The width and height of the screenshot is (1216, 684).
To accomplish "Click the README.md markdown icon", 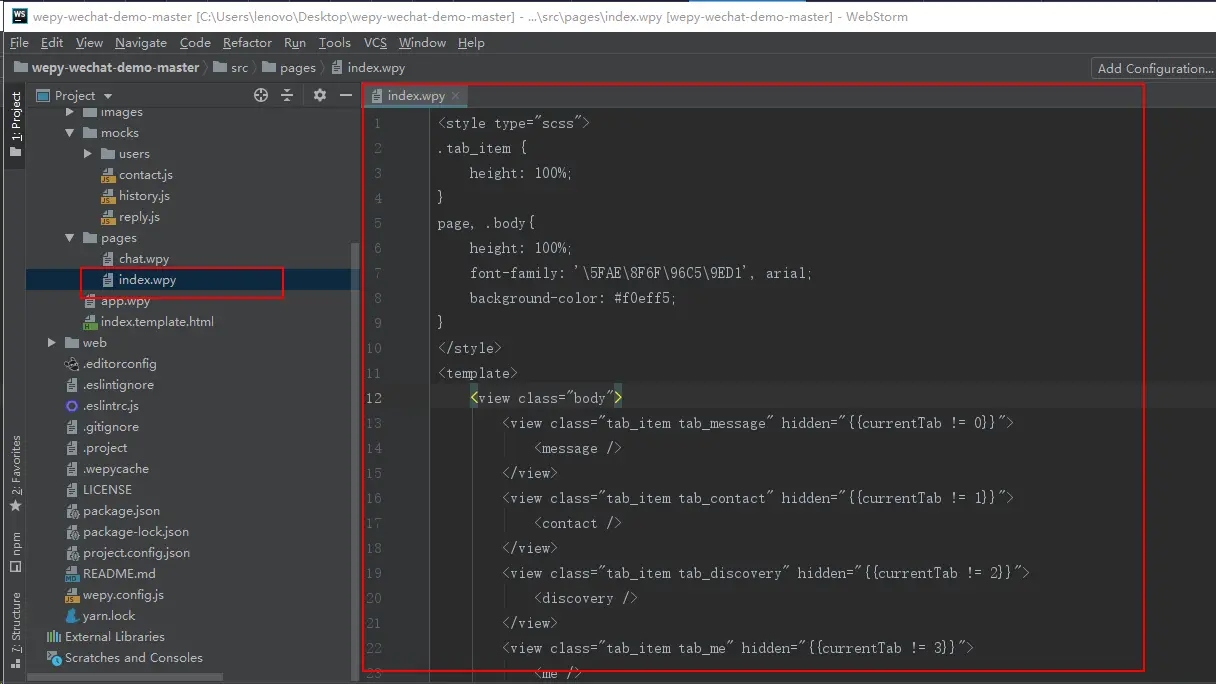I will point(72,574).
